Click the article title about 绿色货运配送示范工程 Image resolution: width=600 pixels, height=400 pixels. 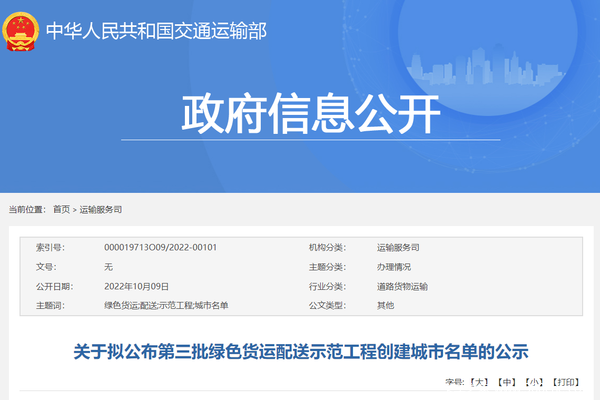click(x=300, y=351)
